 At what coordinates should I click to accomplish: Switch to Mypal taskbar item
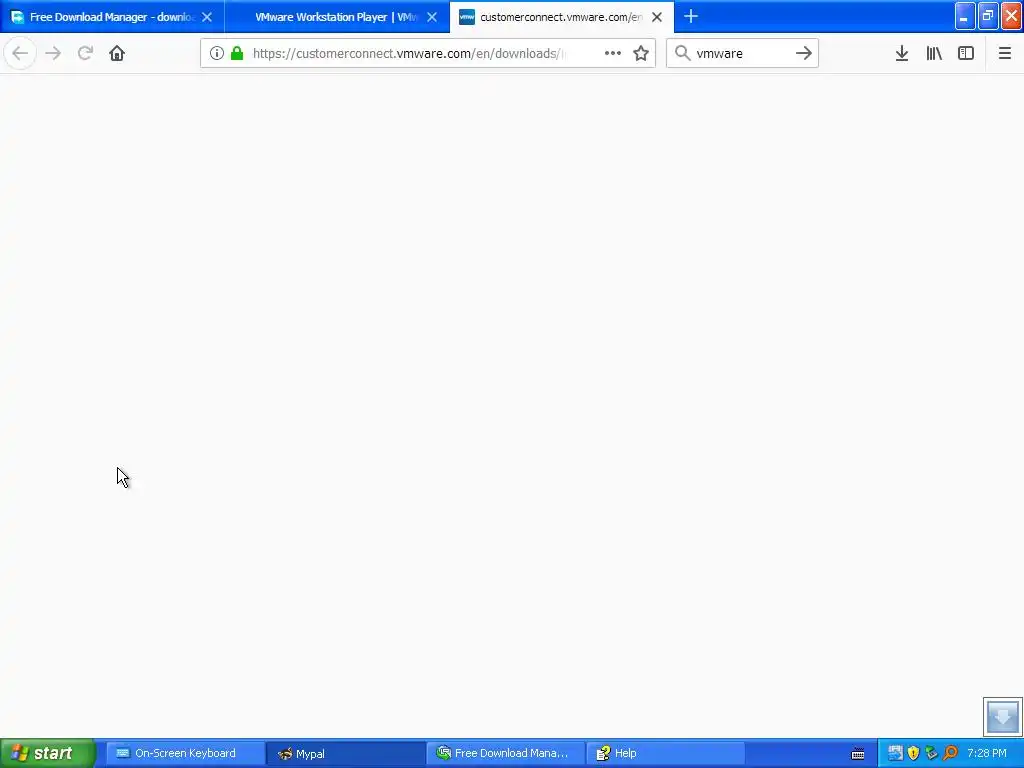[x=345, y=753]
